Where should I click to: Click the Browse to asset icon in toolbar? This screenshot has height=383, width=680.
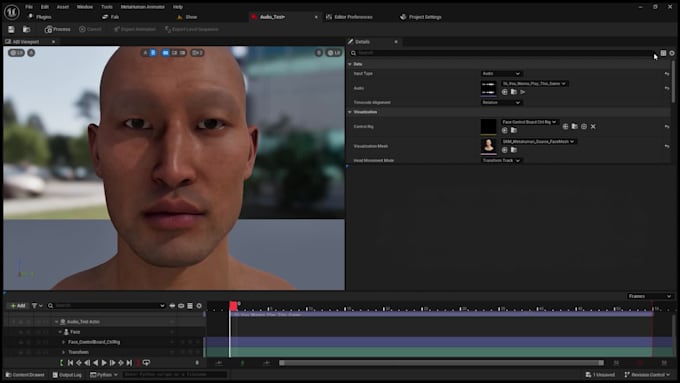26,29
